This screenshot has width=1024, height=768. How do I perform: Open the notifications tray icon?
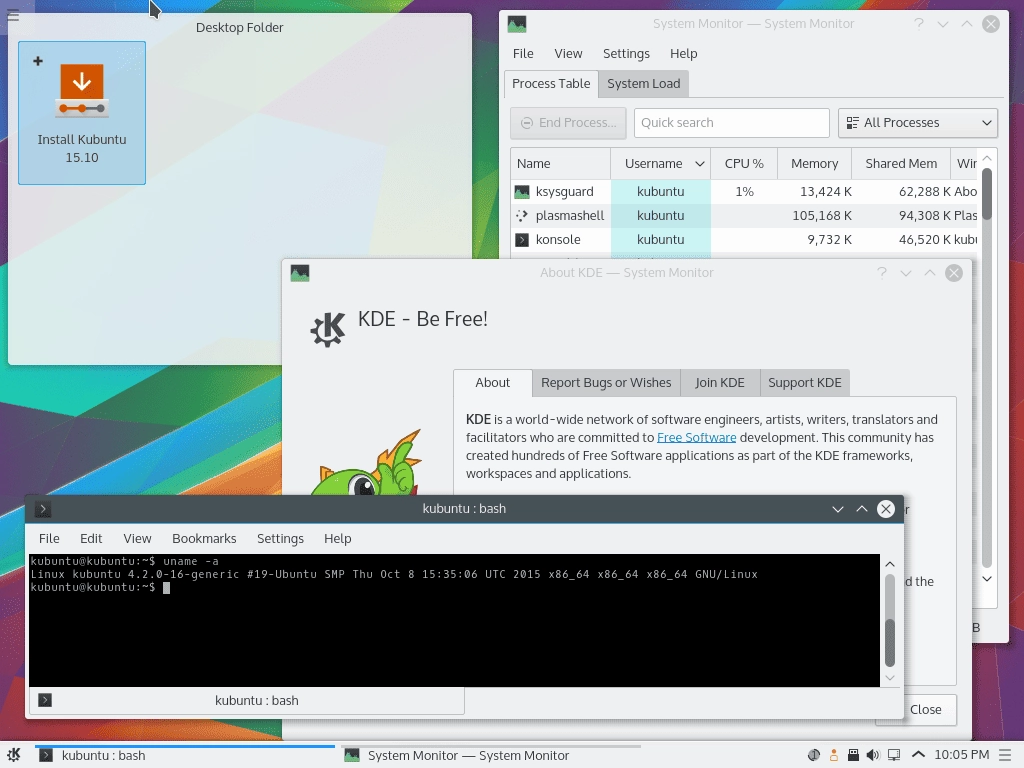(814, 755)
